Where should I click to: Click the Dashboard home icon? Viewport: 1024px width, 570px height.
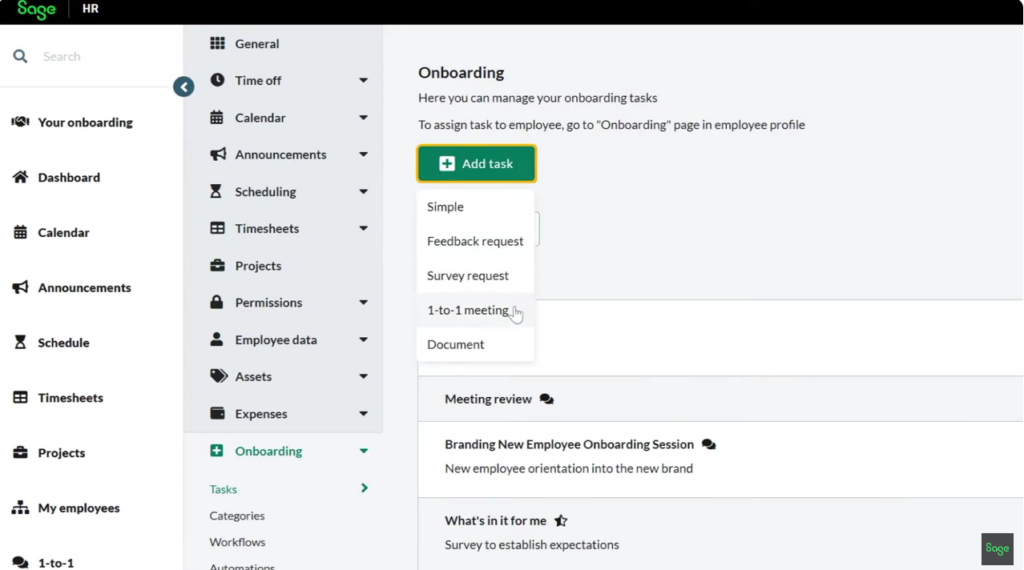coord(20,177)
